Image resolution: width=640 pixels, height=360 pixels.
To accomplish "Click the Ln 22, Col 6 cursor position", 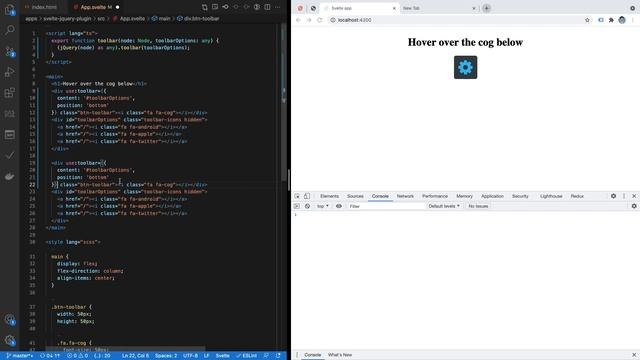I will (136, 356).
